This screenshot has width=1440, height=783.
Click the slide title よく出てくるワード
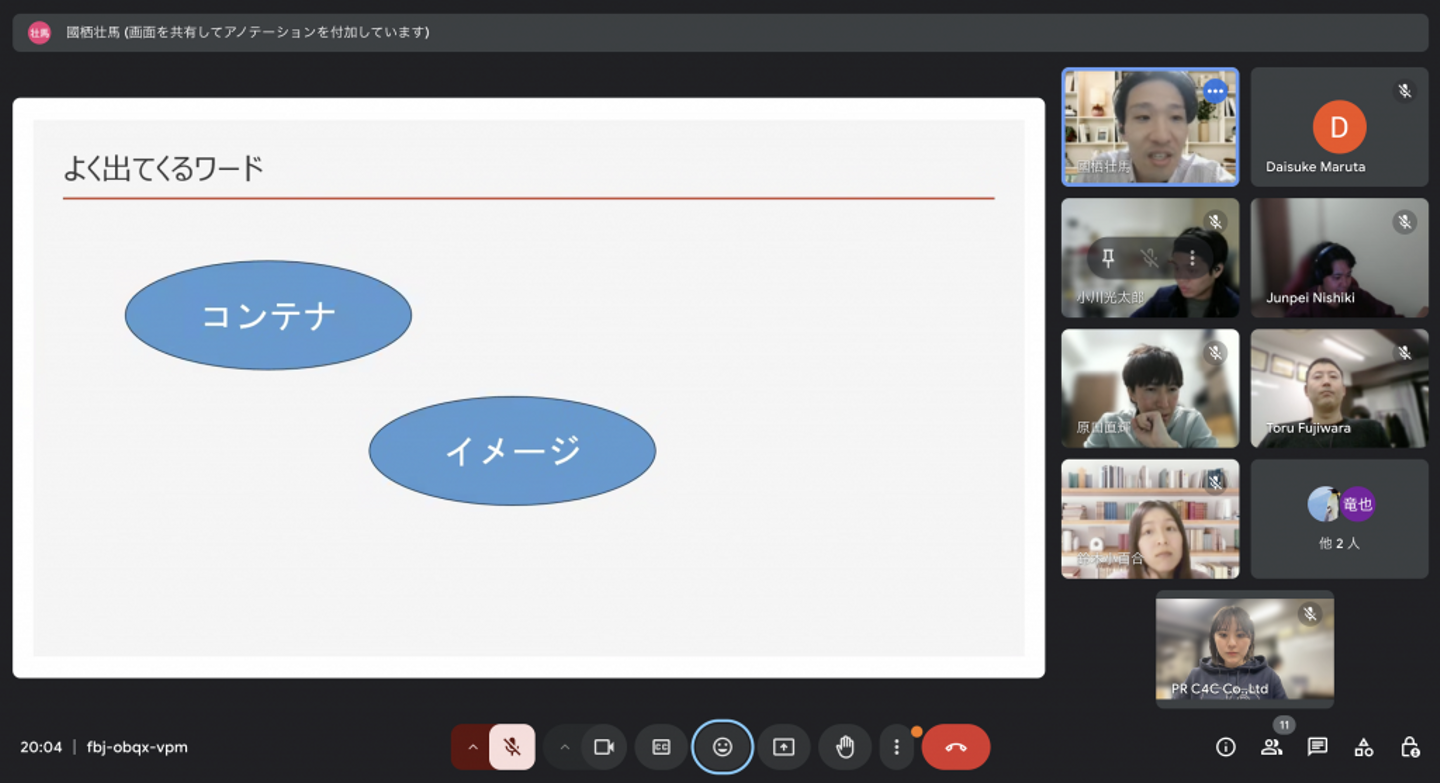click(x=163, y=168)
